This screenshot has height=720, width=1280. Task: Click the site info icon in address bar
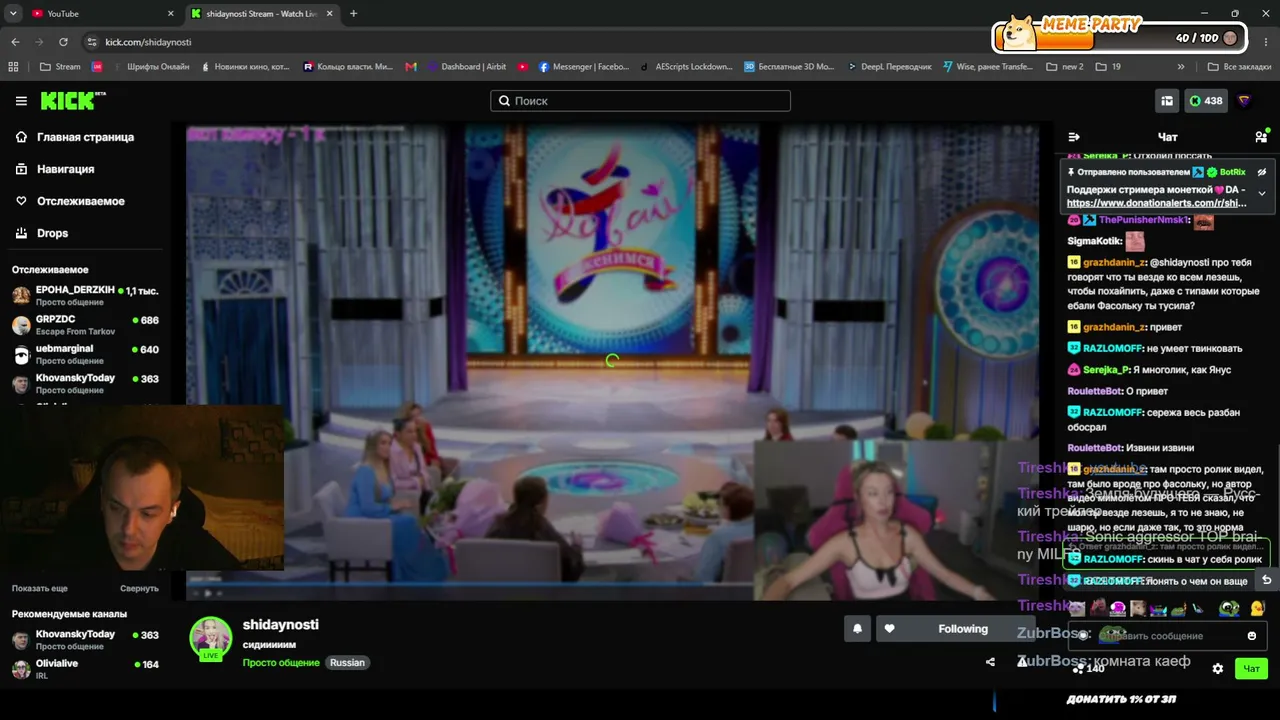(x=92, y=42)
